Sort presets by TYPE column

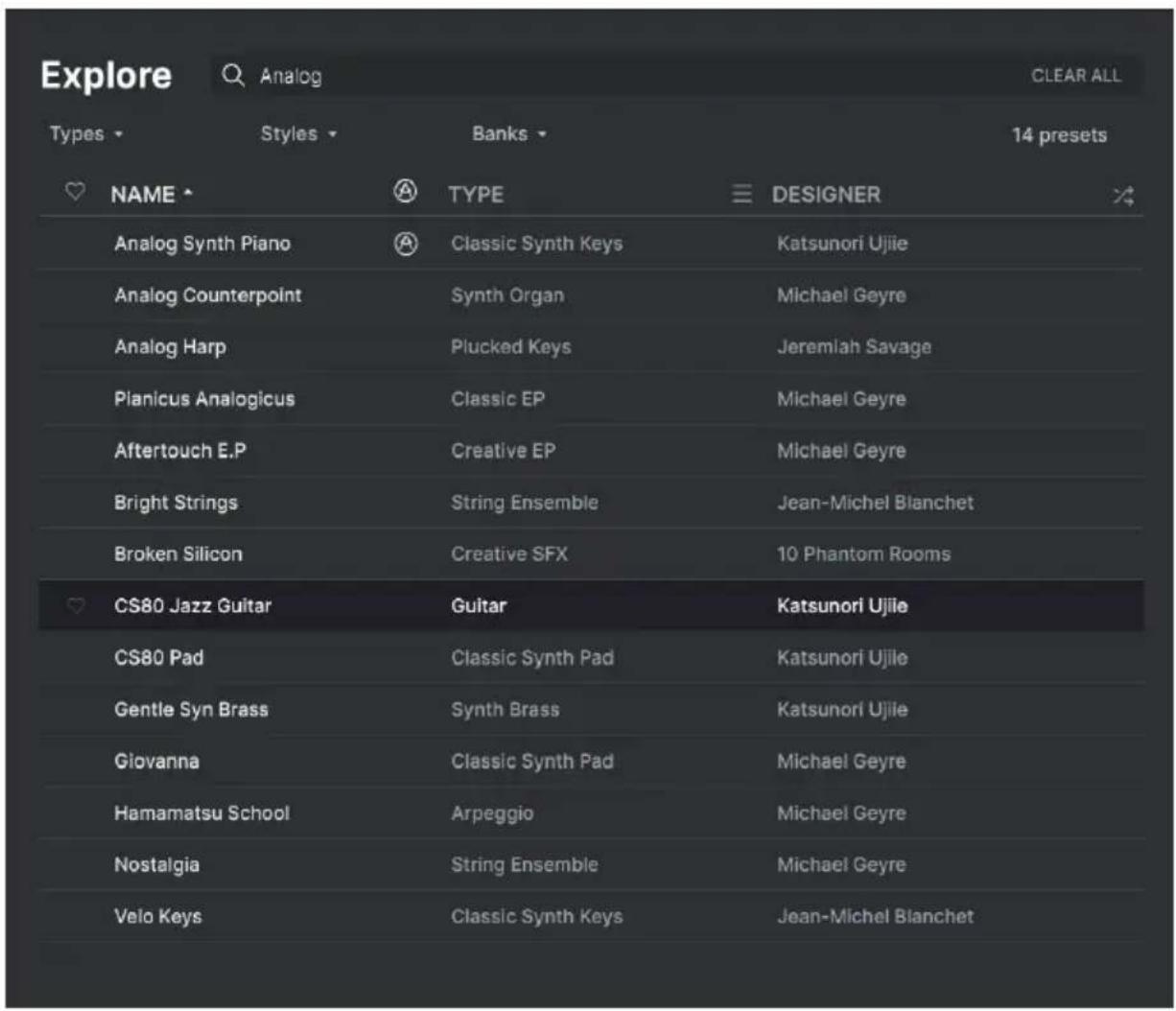tap(476, 195)
